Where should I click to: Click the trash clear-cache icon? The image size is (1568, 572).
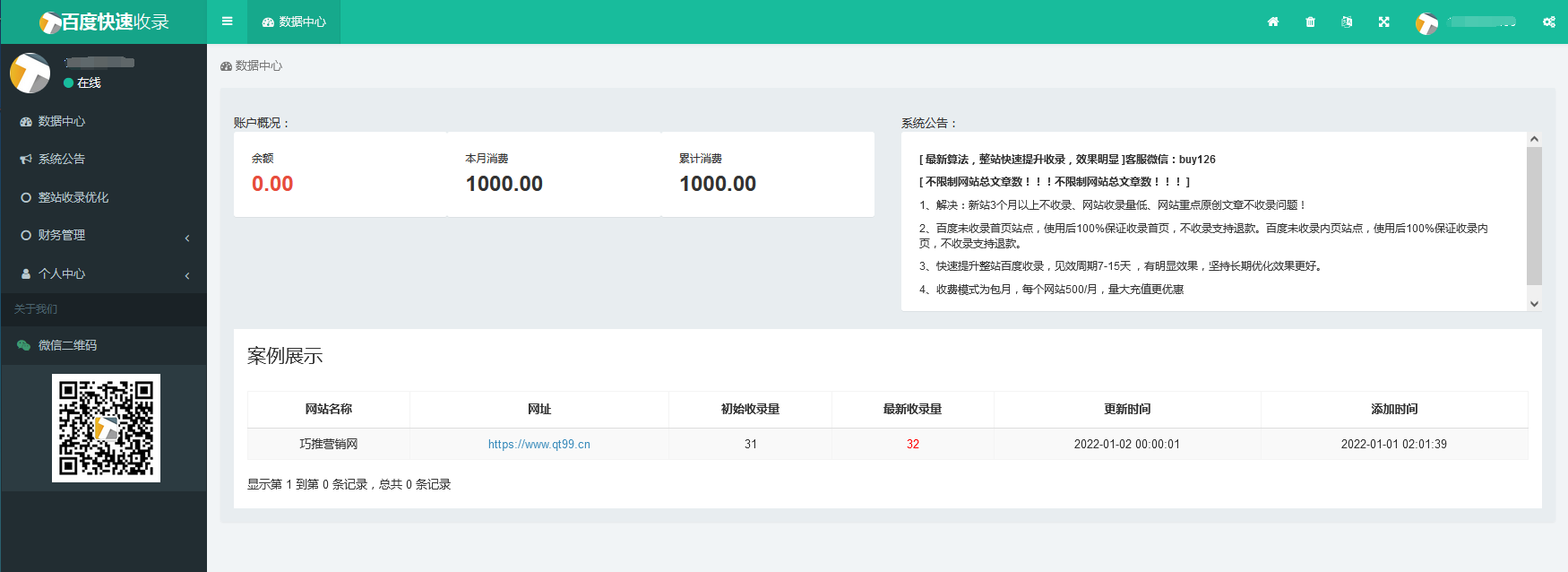pyautogui.click(x=1310, y=22)
